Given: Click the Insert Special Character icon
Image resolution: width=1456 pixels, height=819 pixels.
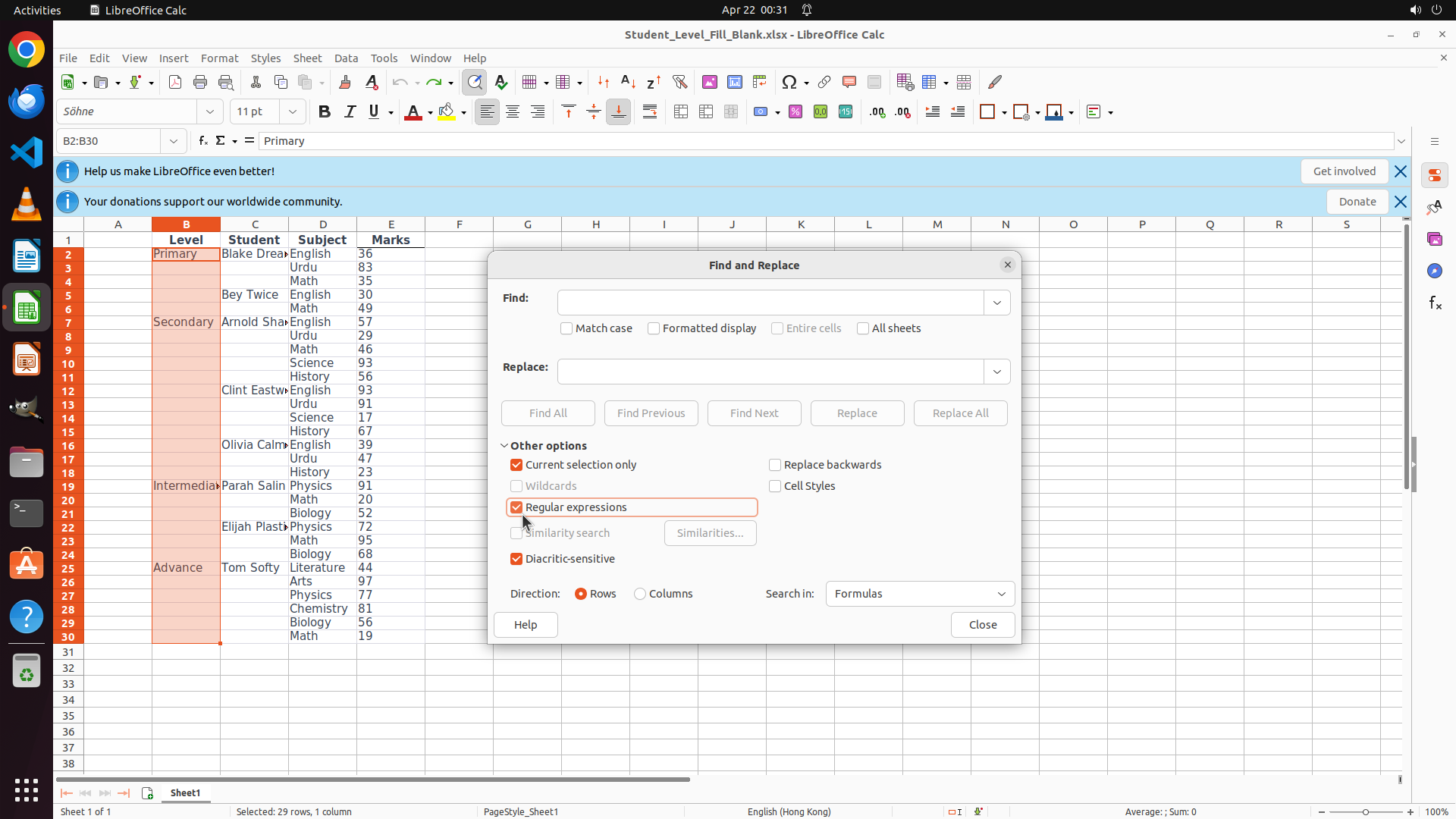Looking at the screenshot, I should click(x=789, y=82).
